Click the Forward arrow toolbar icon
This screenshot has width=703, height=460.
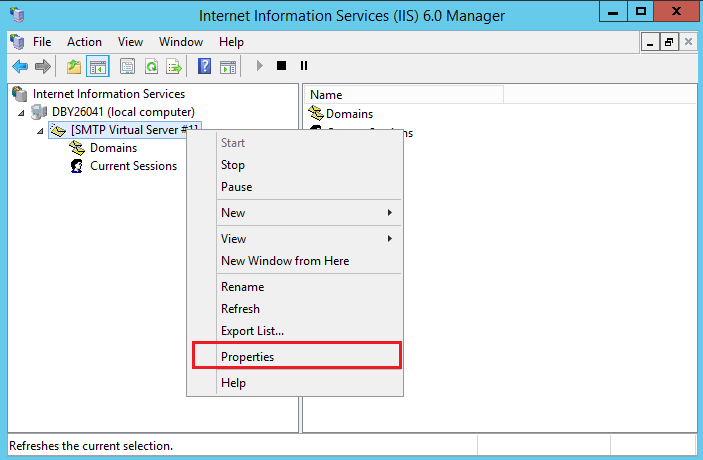[x=43, y=66]
